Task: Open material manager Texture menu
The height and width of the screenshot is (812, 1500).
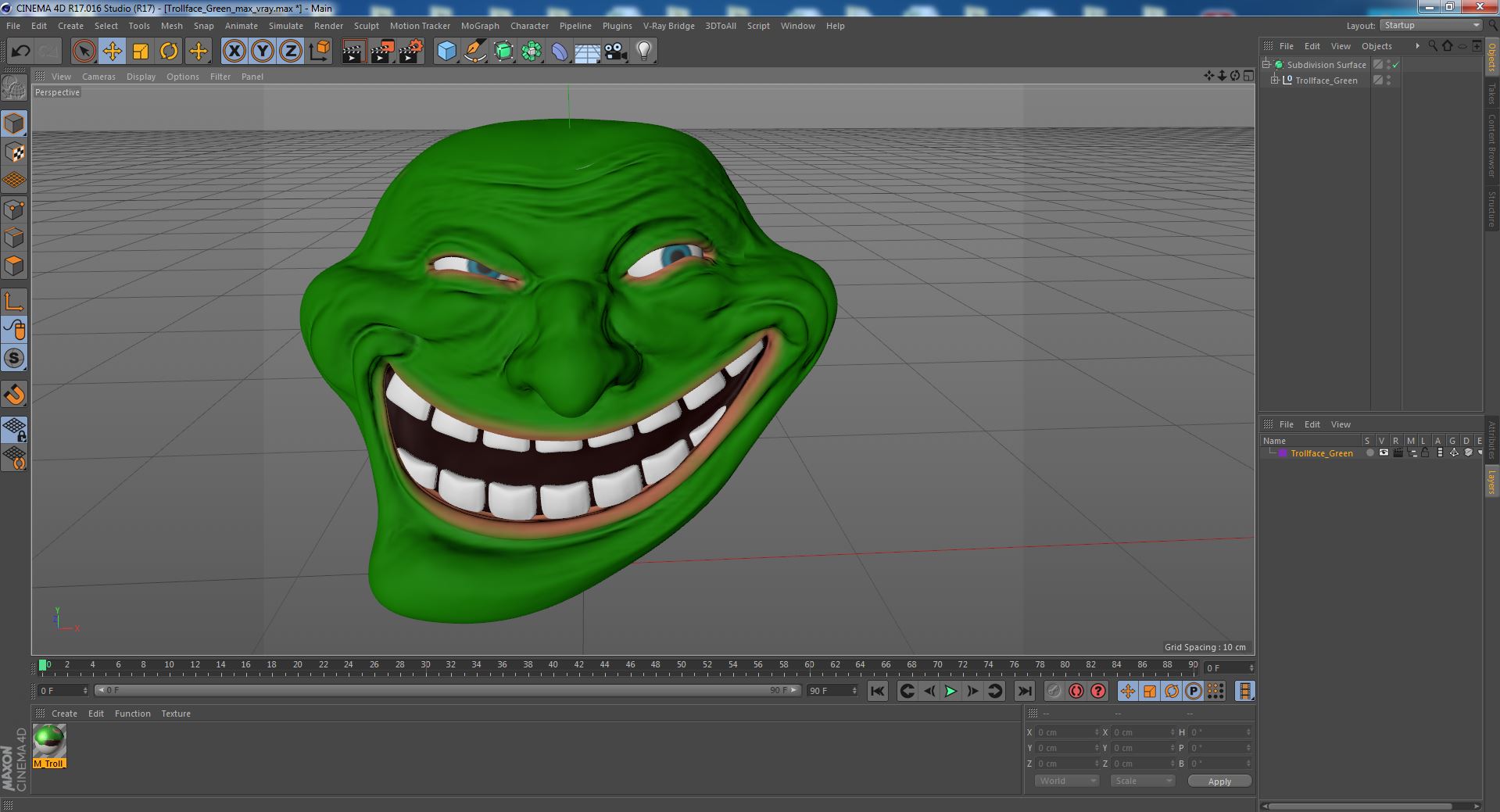Action: click(176, 714)
